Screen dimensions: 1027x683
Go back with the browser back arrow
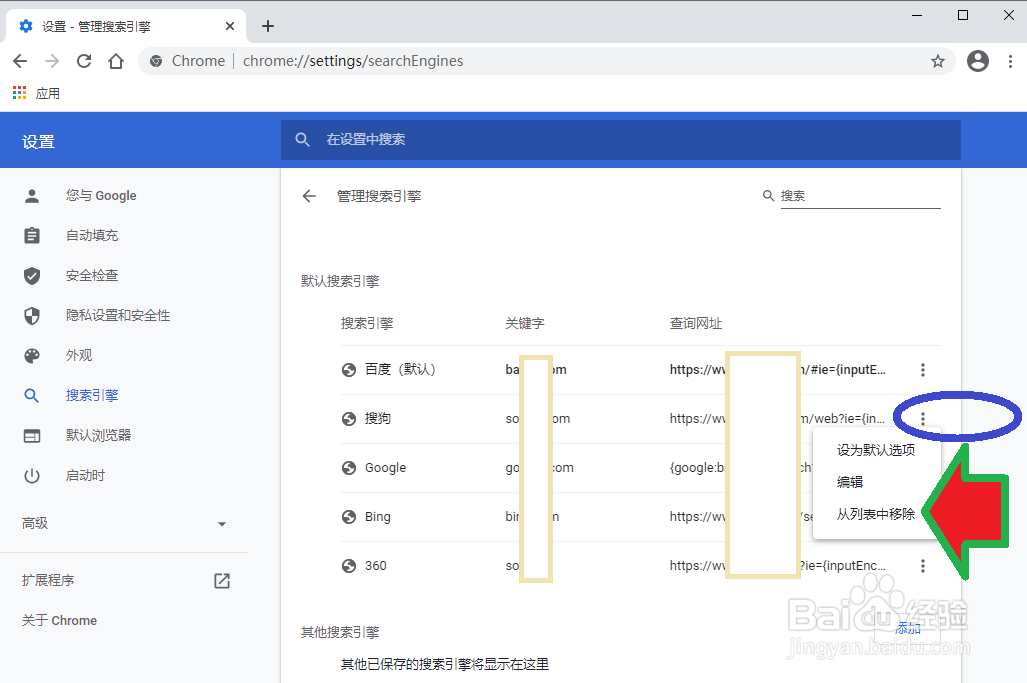[20, 61]
